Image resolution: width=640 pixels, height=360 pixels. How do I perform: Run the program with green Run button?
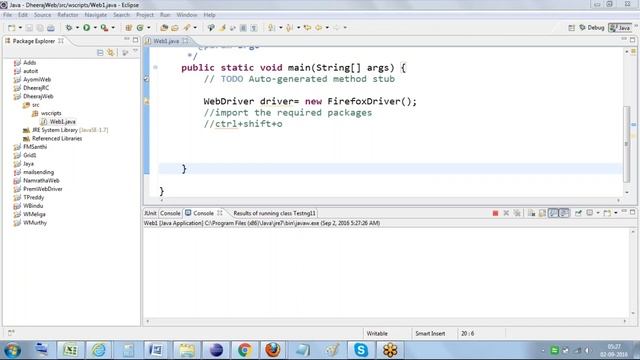pyautogui.click(x=87, y=28)
